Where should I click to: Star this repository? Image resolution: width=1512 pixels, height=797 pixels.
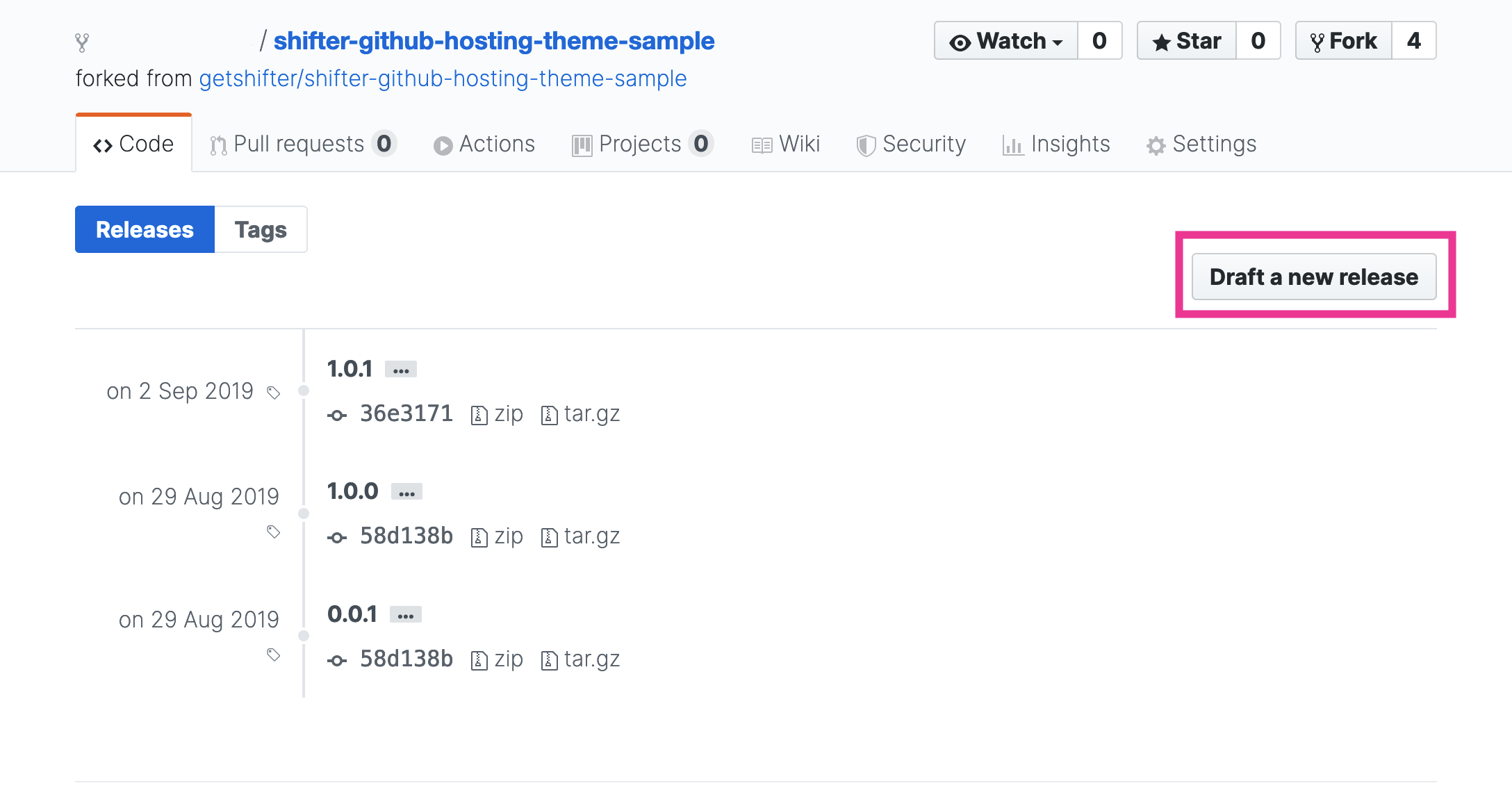point(1187,41)
